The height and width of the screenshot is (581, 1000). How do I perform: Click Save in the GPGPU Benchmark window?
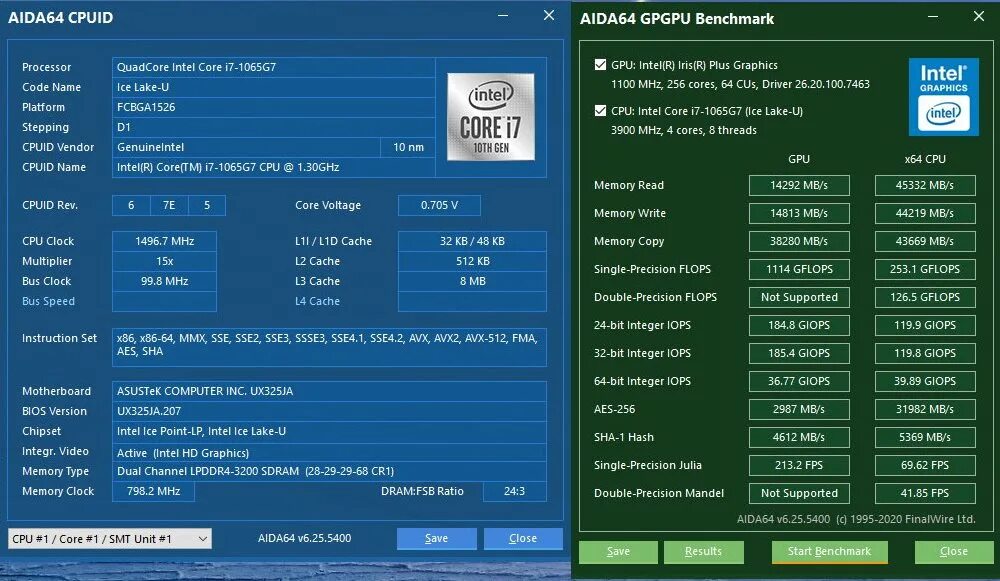[x=618, y=552]
